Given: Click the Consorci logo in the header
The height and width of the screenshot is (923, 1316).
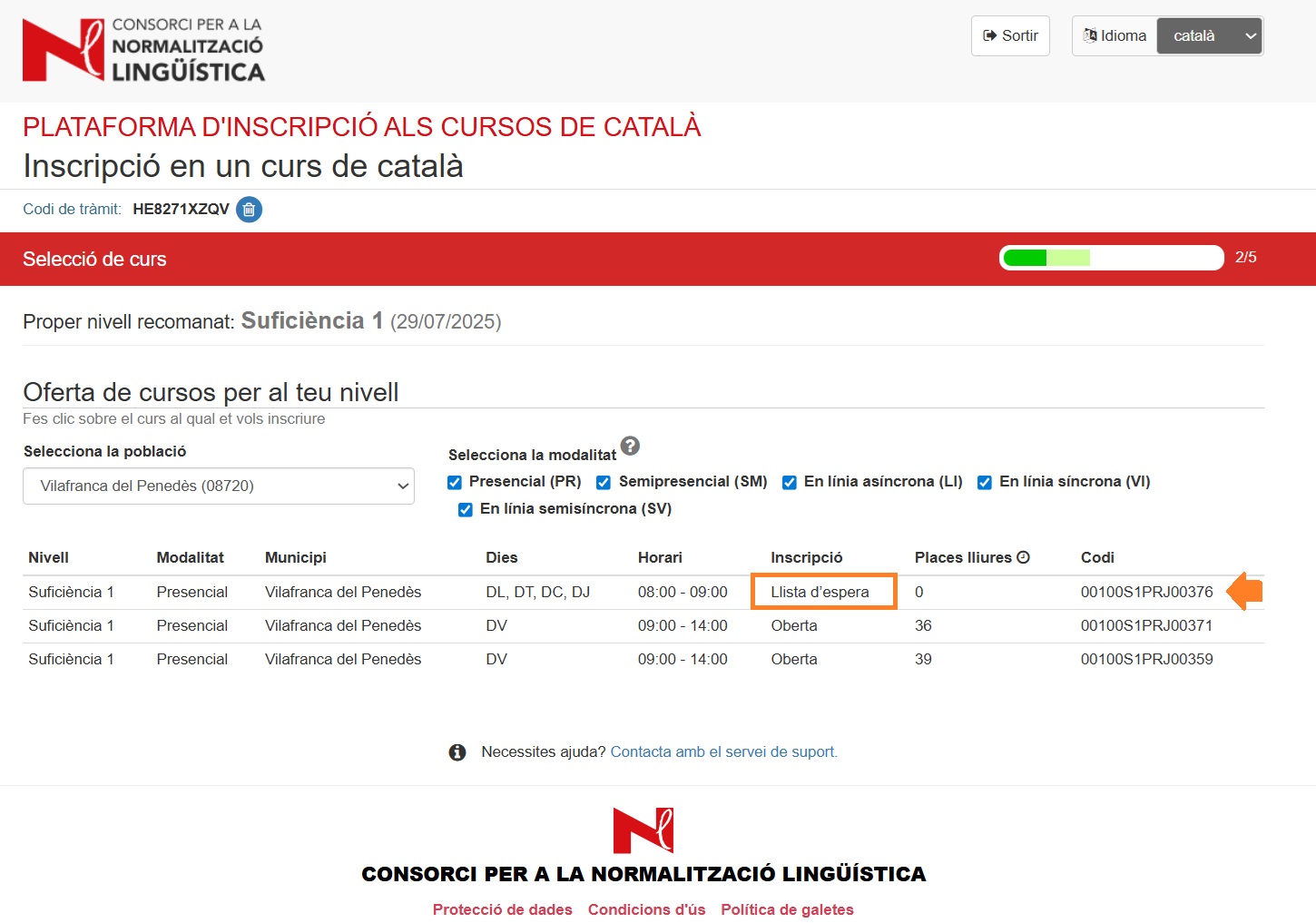Looking at the screenshot, I should pyautogui.click(x=142, y=49).
